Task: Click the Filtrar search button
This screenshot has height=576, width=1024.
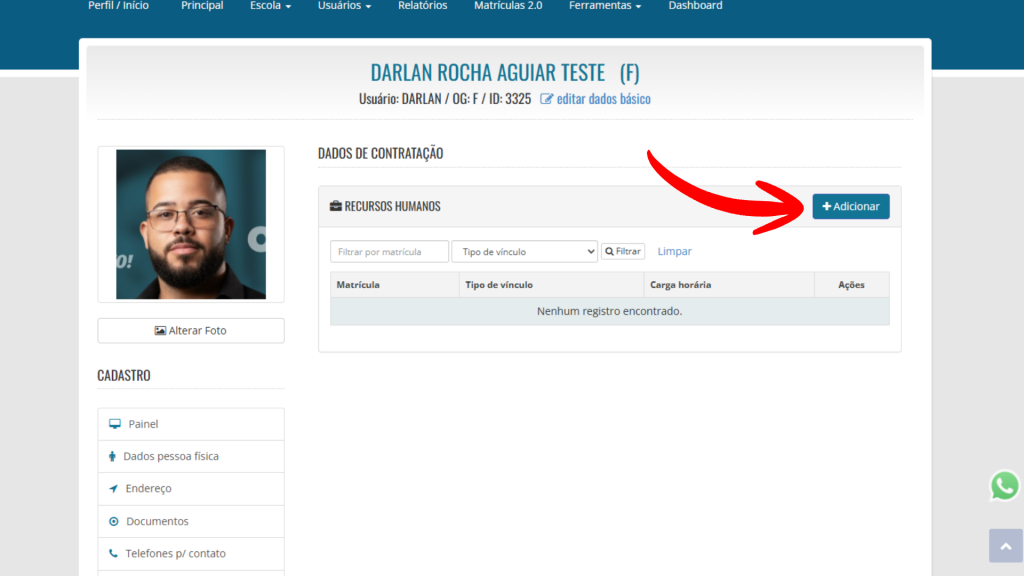Action: (x=623, y=252)
